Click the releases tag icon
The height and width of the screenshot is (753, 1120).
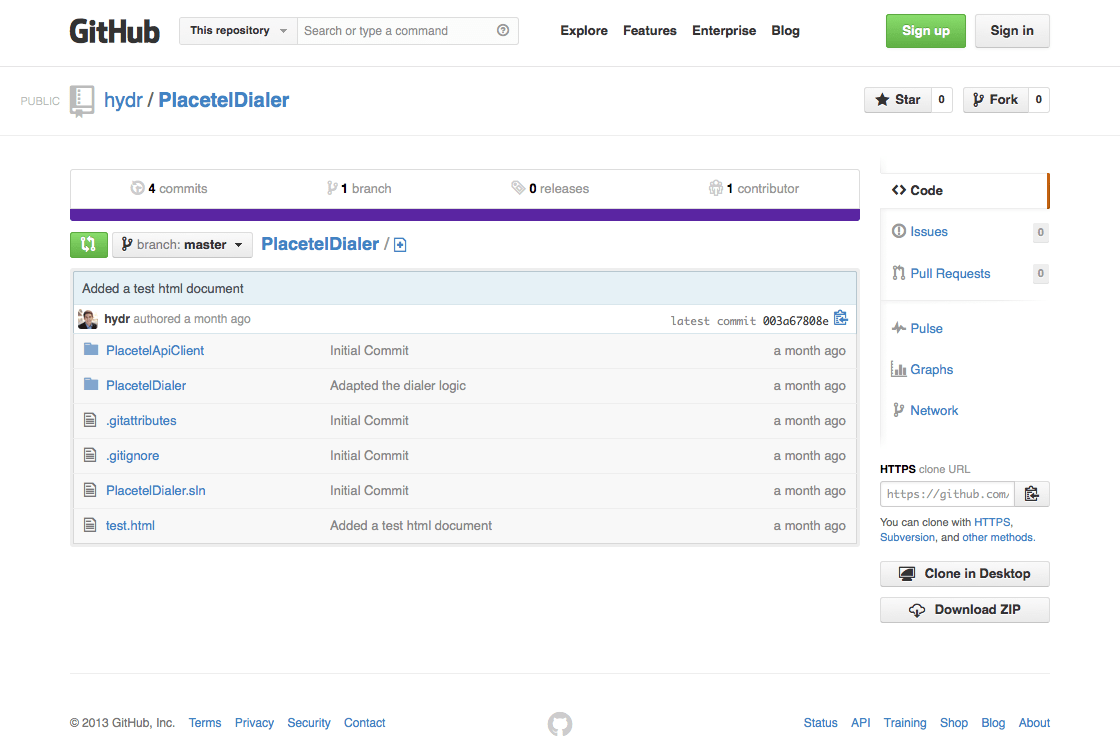[518, 188]
